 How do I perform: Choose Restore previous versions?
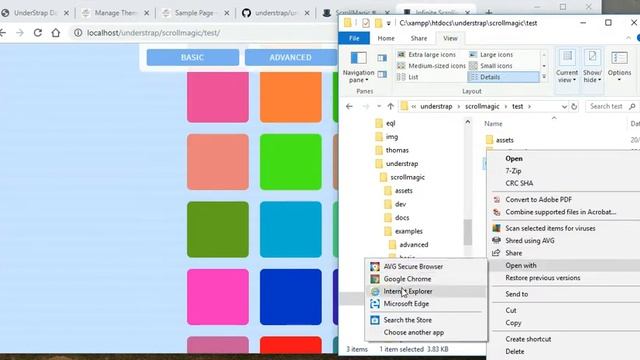(542, 278)
